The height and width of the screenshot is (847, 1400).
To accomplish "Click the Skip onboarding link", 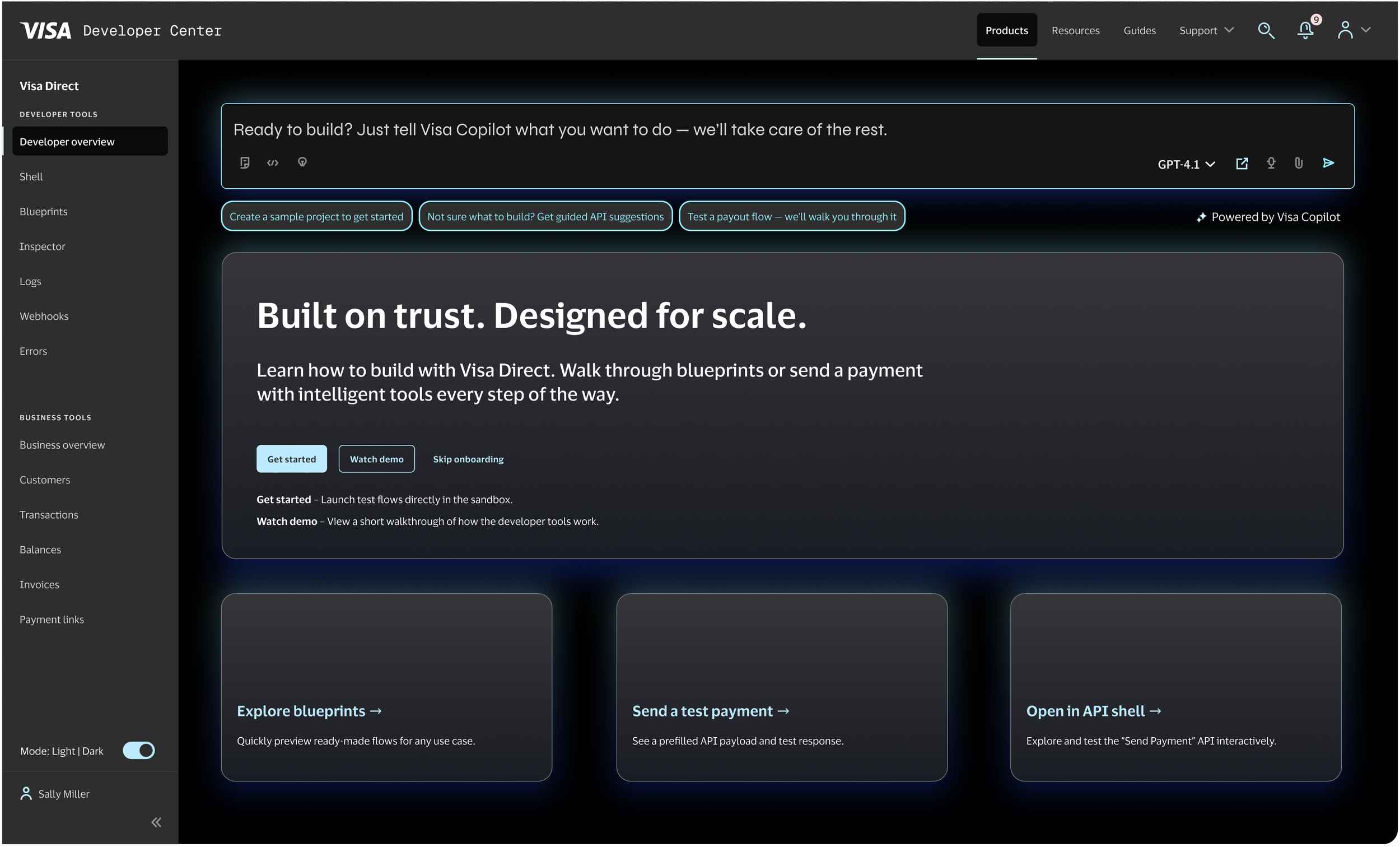I will pyautogui.click(x=468, y=459).
